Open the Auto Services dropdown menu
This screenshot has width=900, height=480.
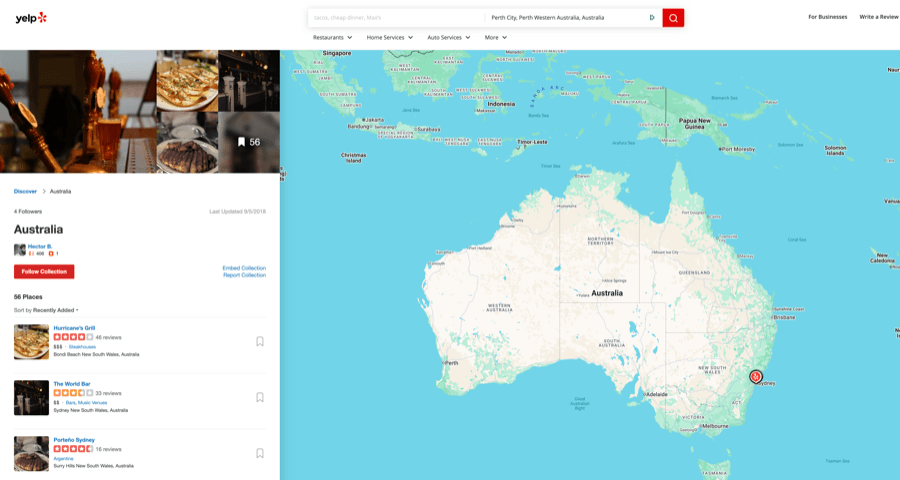[449, 37]
